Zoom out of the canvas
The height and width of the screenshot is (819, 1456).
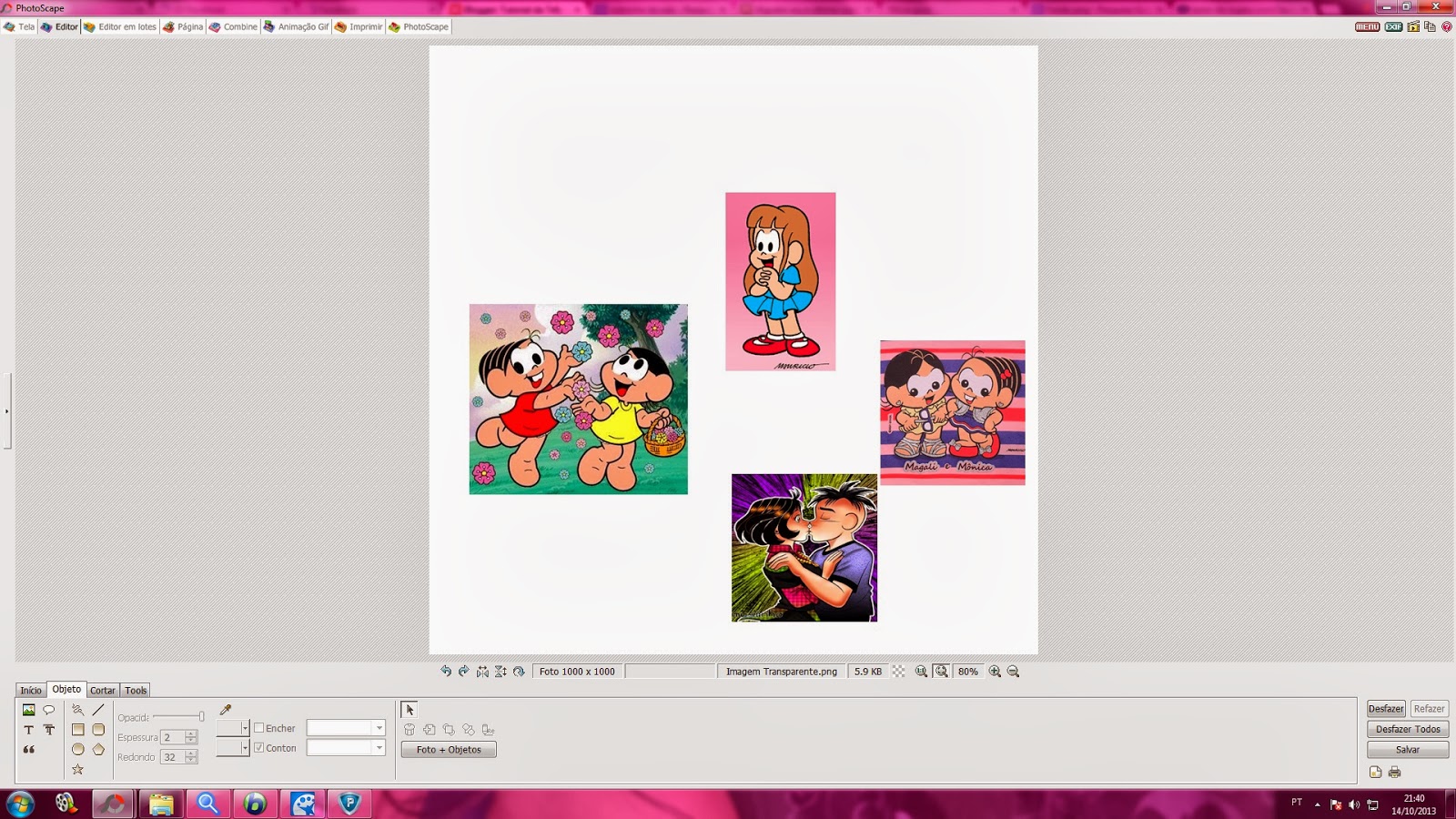(1013, 672)
